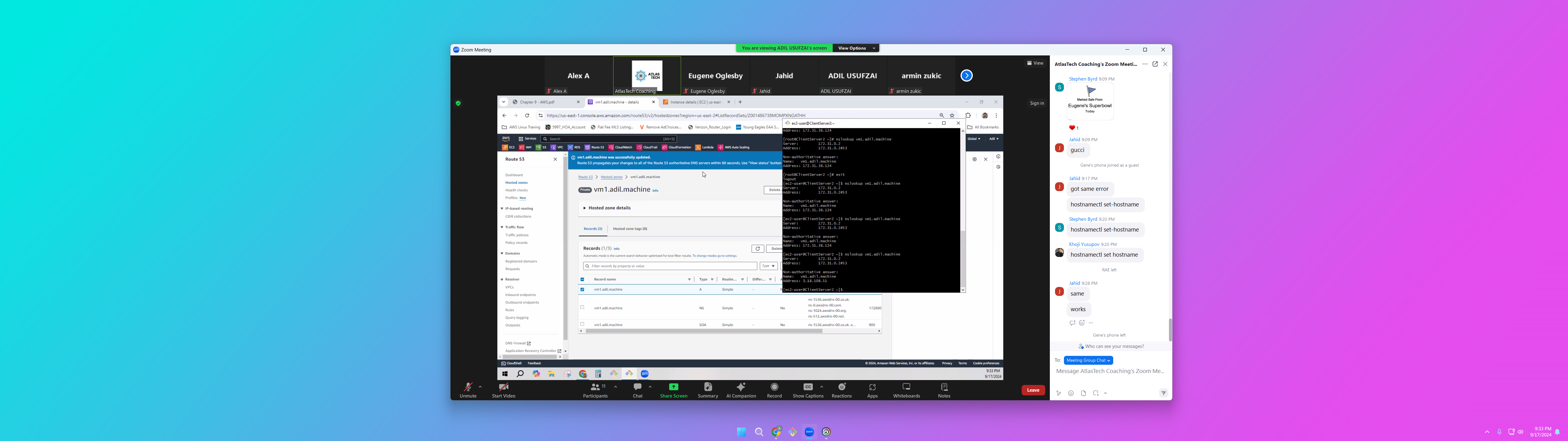The image size is (1568, 441).
Task: Unmute the microphone
Action: click(x=467, y=387)
